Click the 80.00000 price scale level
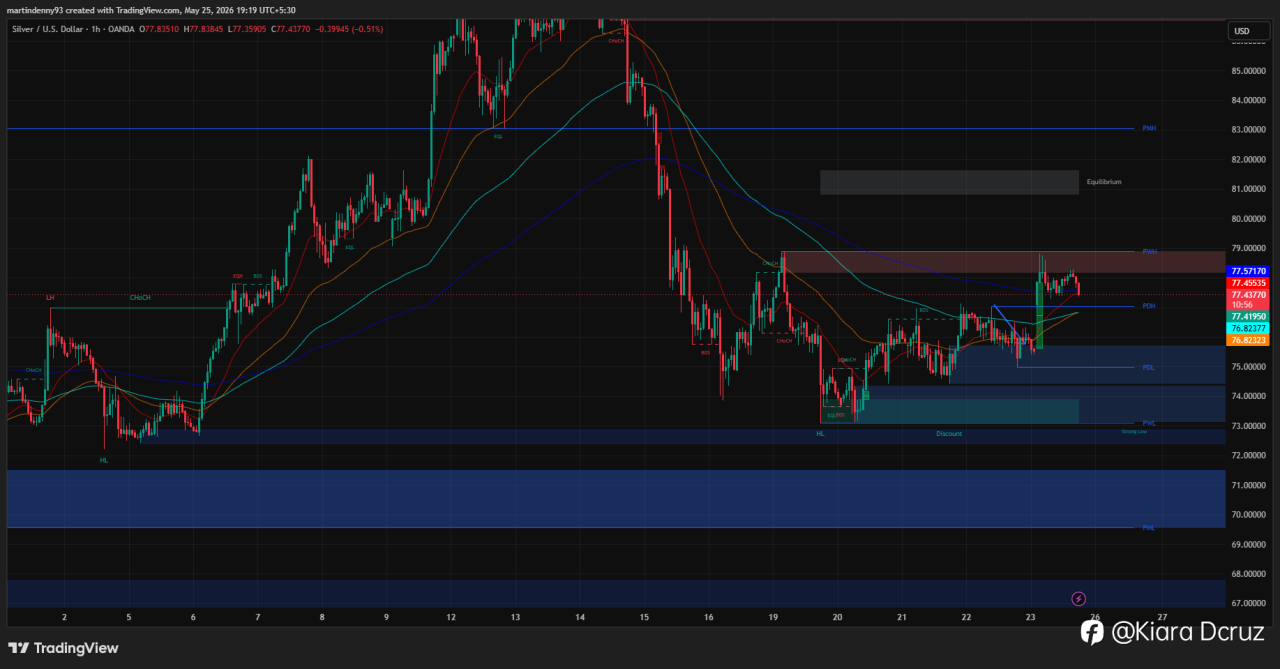The image size is (1280, 669). [x=1249, y=218]
